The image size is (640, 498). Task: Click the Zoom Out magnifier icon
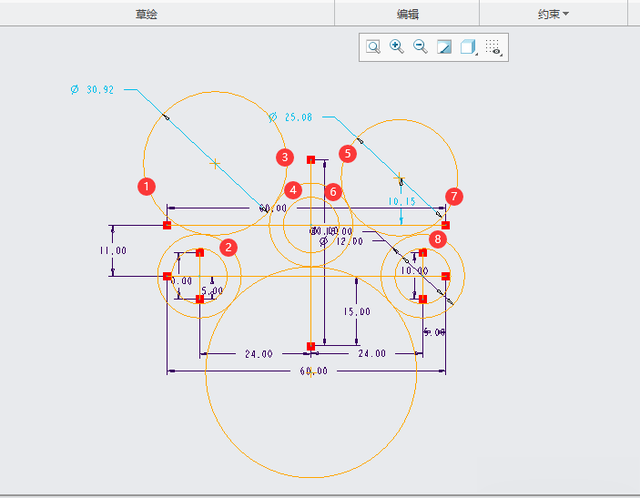coord(420,47)
